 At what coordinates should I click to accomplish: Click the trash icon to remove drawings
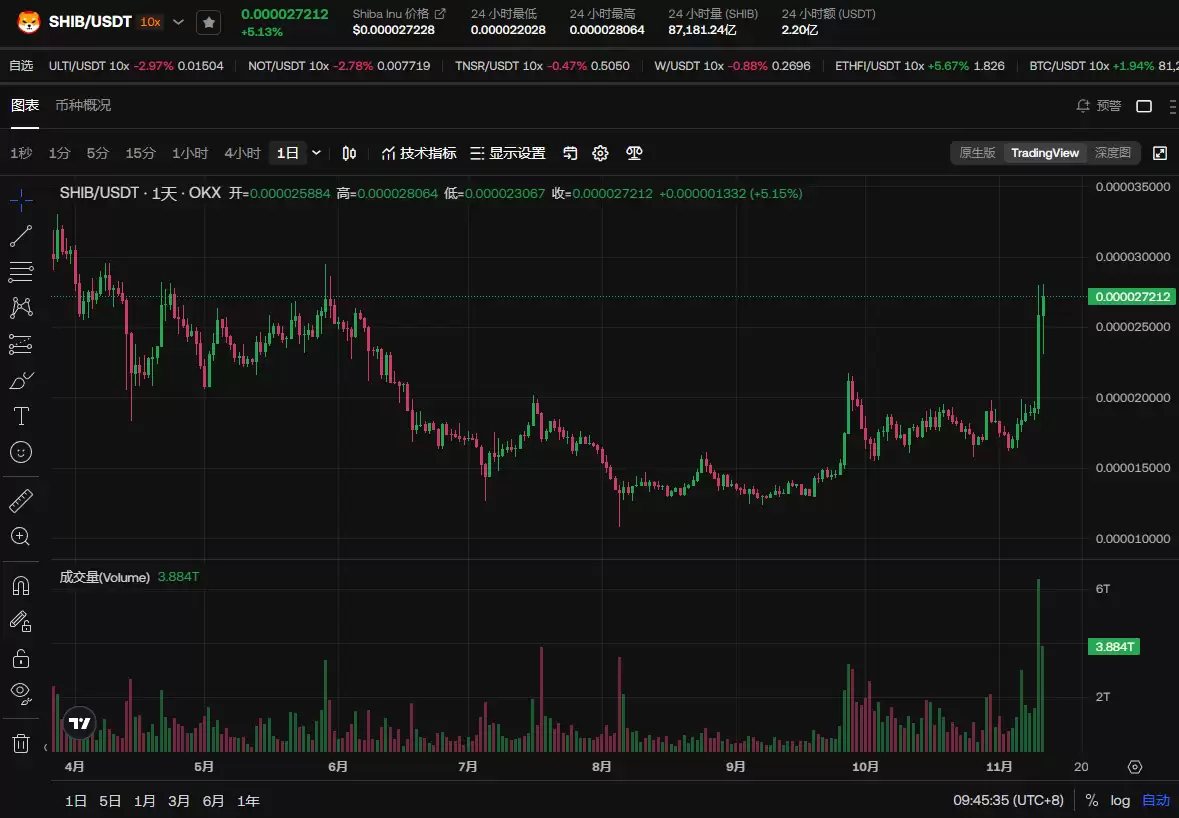point(21,742)
